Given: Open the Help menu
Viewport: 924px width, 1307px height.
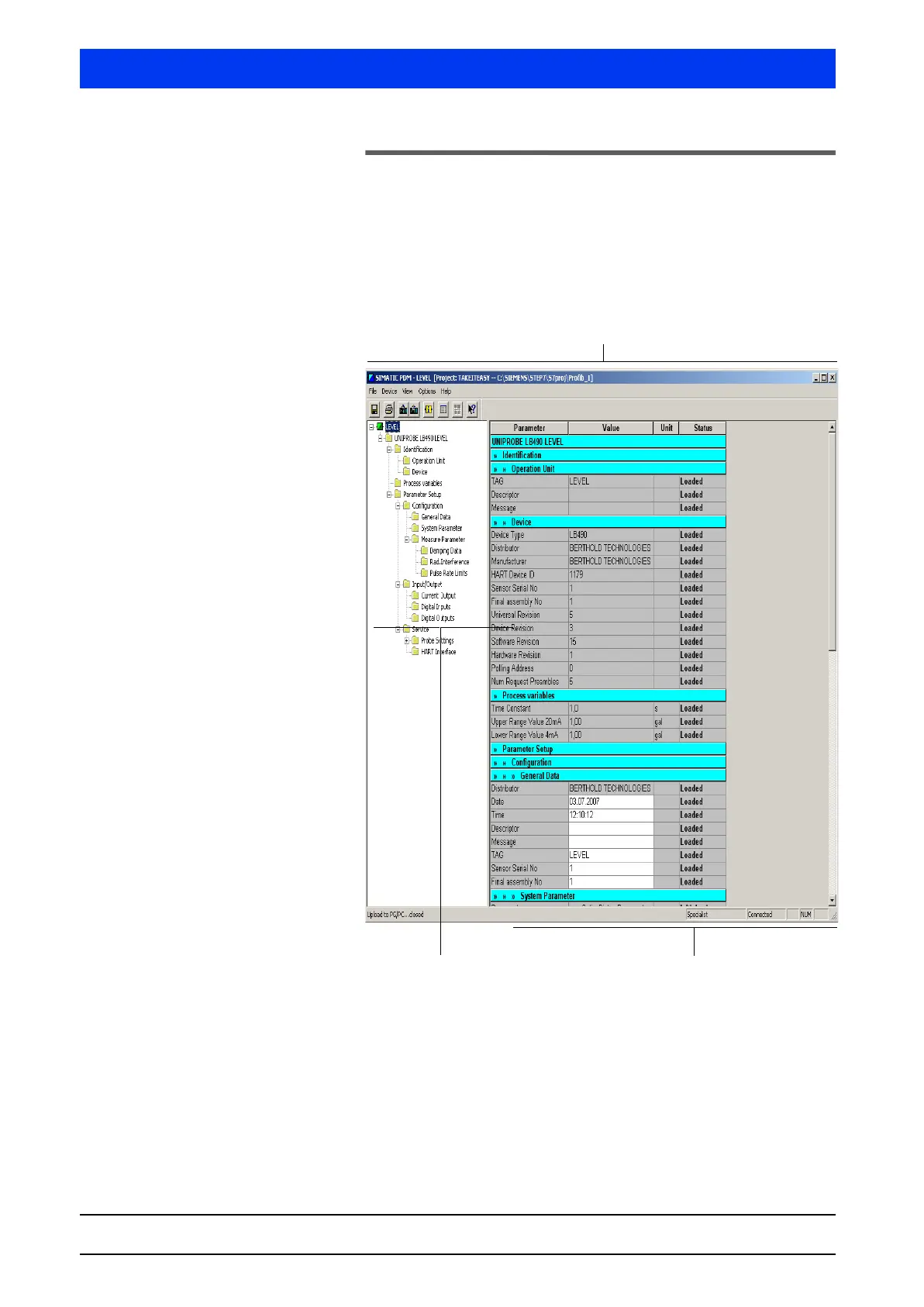Looking at the screenshot, I should pos(446,391).
